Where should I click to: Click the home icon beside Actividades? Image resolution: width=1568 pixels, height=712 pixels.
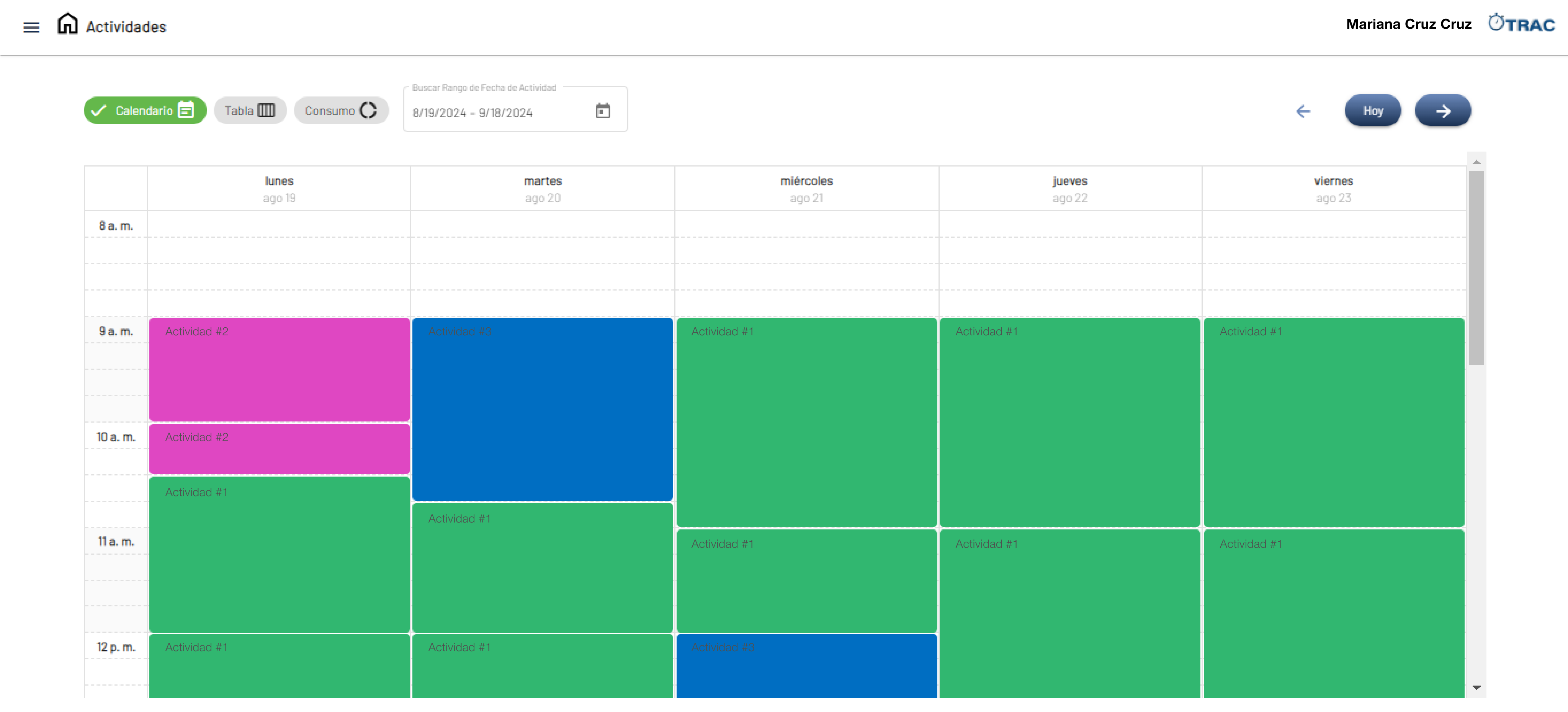67,24
